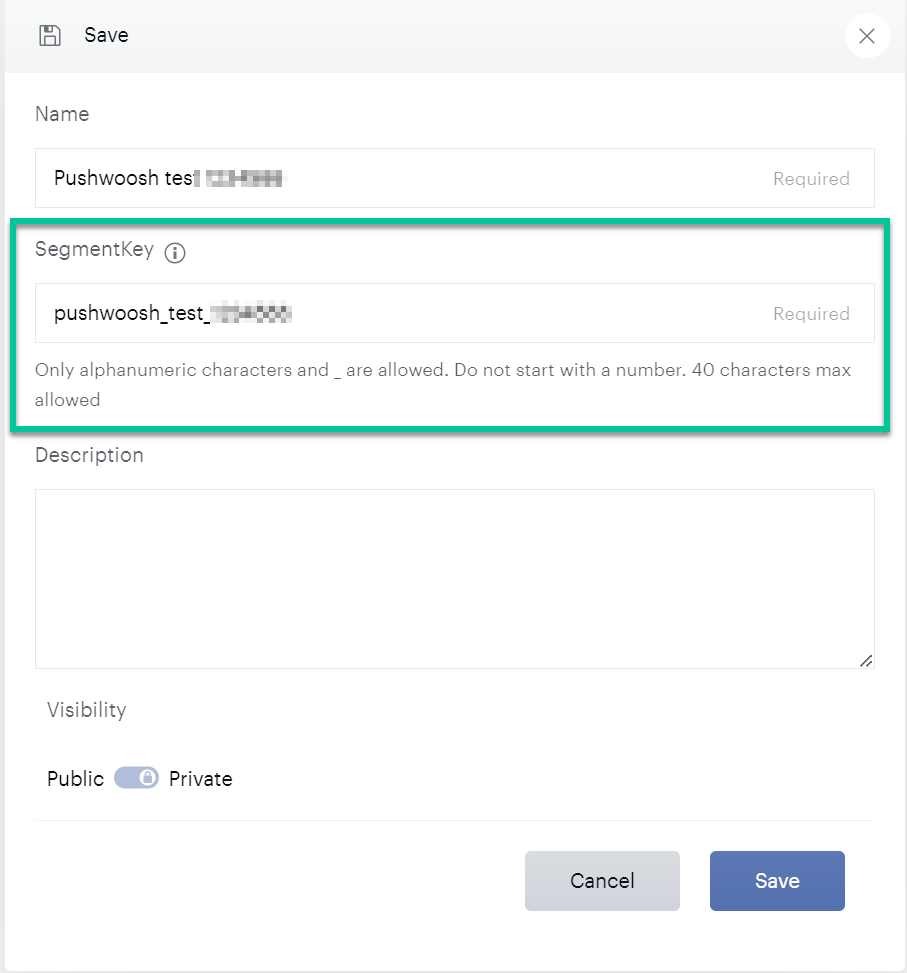Click the SegmentKey info icon

[175, 253]
